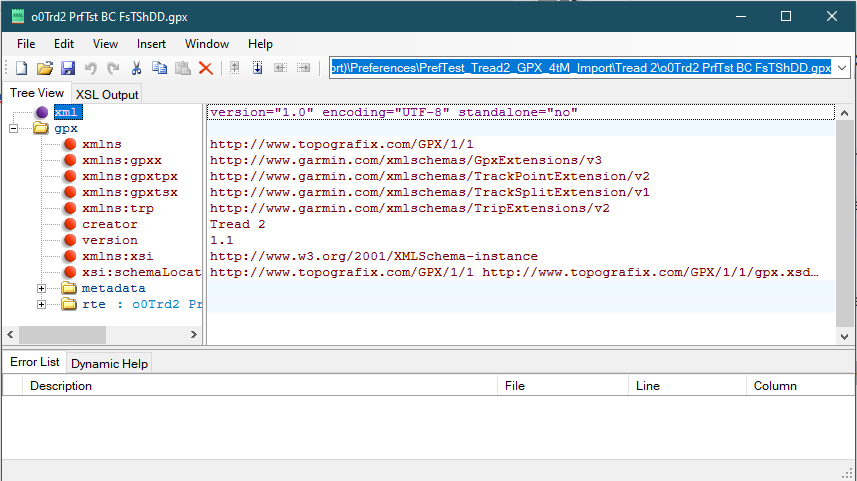Cut selection with the scissors icon
The height and width of the screenshot is (481, 857).
(136, 68)
